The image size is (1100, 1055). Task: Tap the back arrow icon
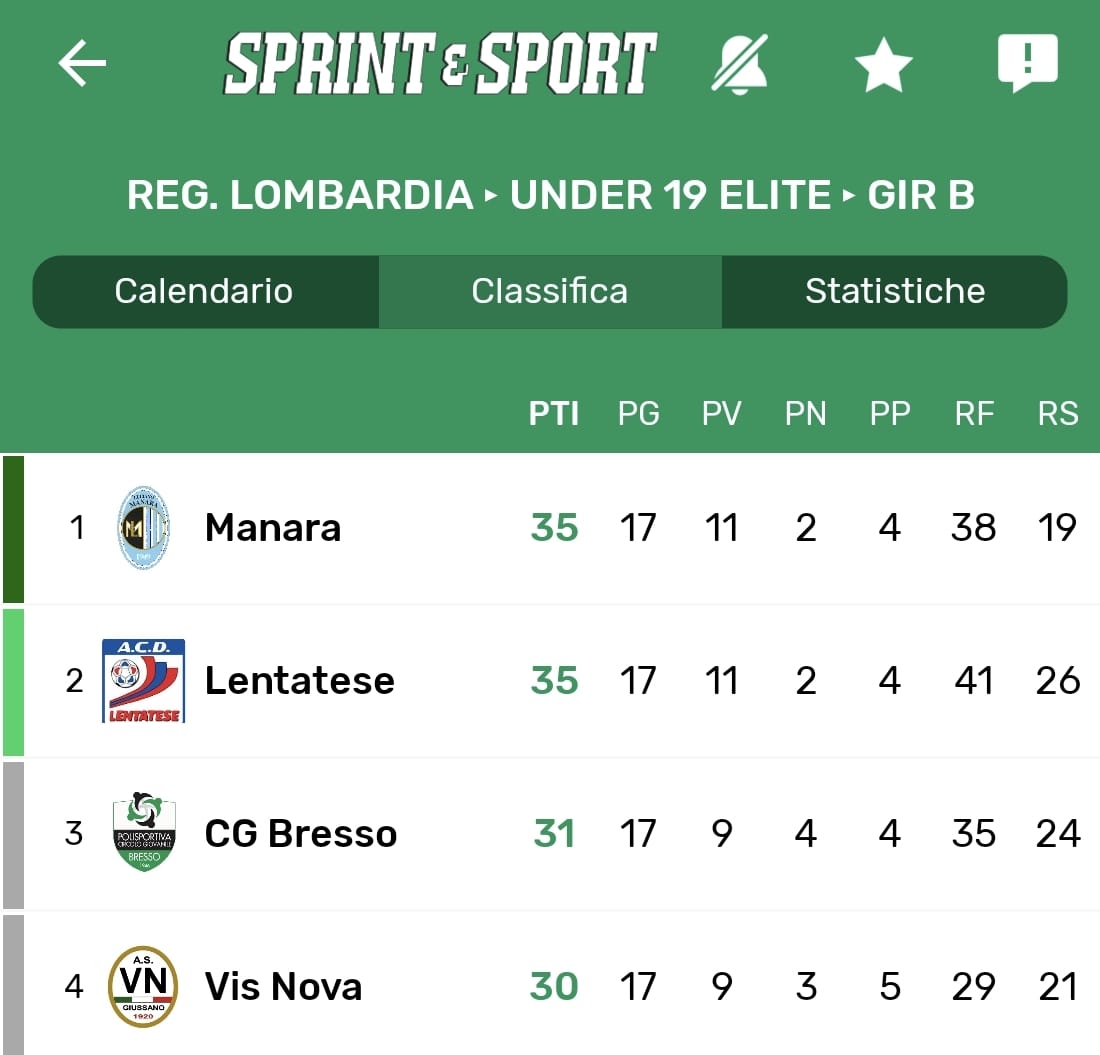[82, 64]
